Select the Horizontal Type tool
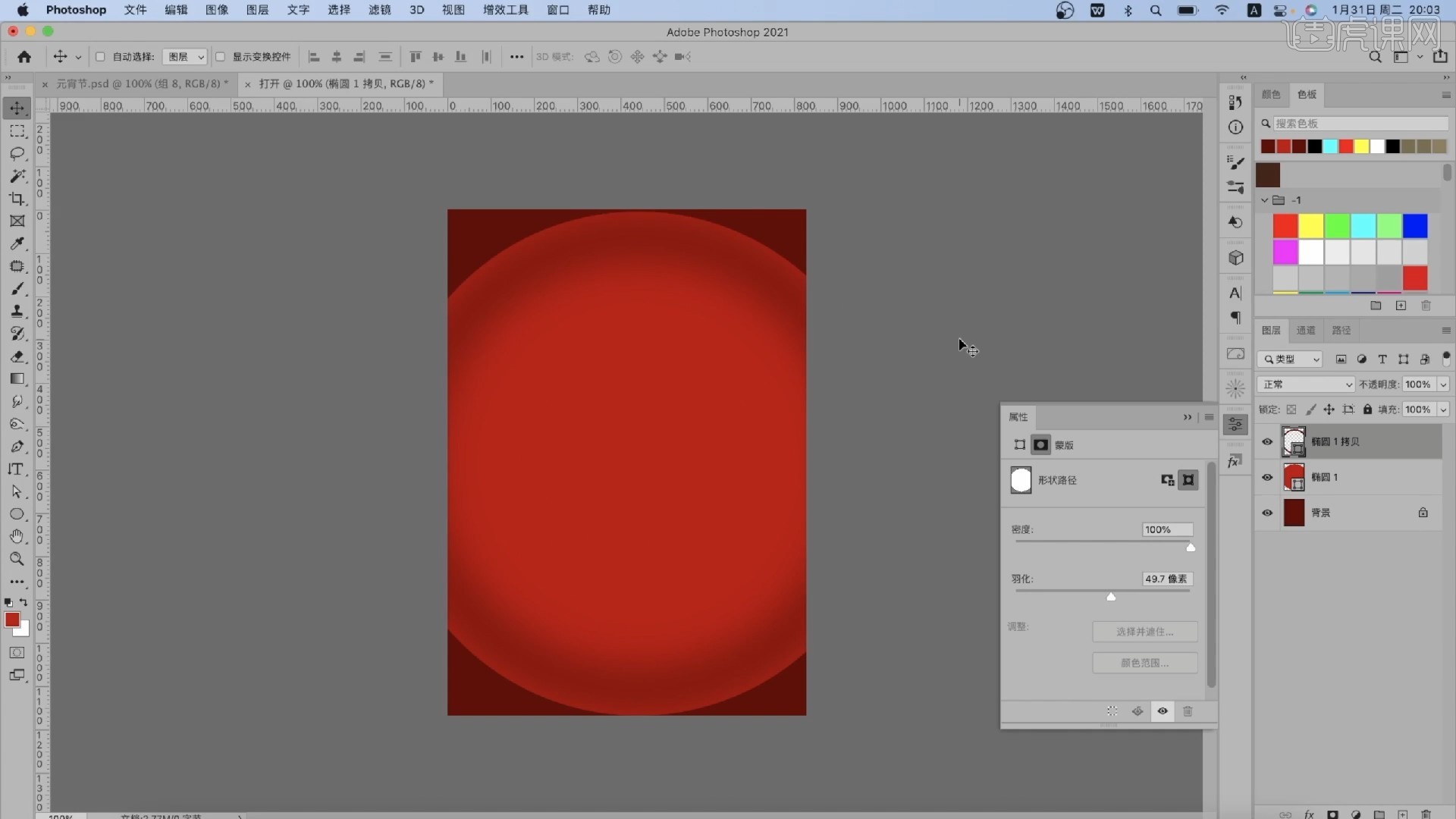The image size is (1456, 819). click(17, 469)
